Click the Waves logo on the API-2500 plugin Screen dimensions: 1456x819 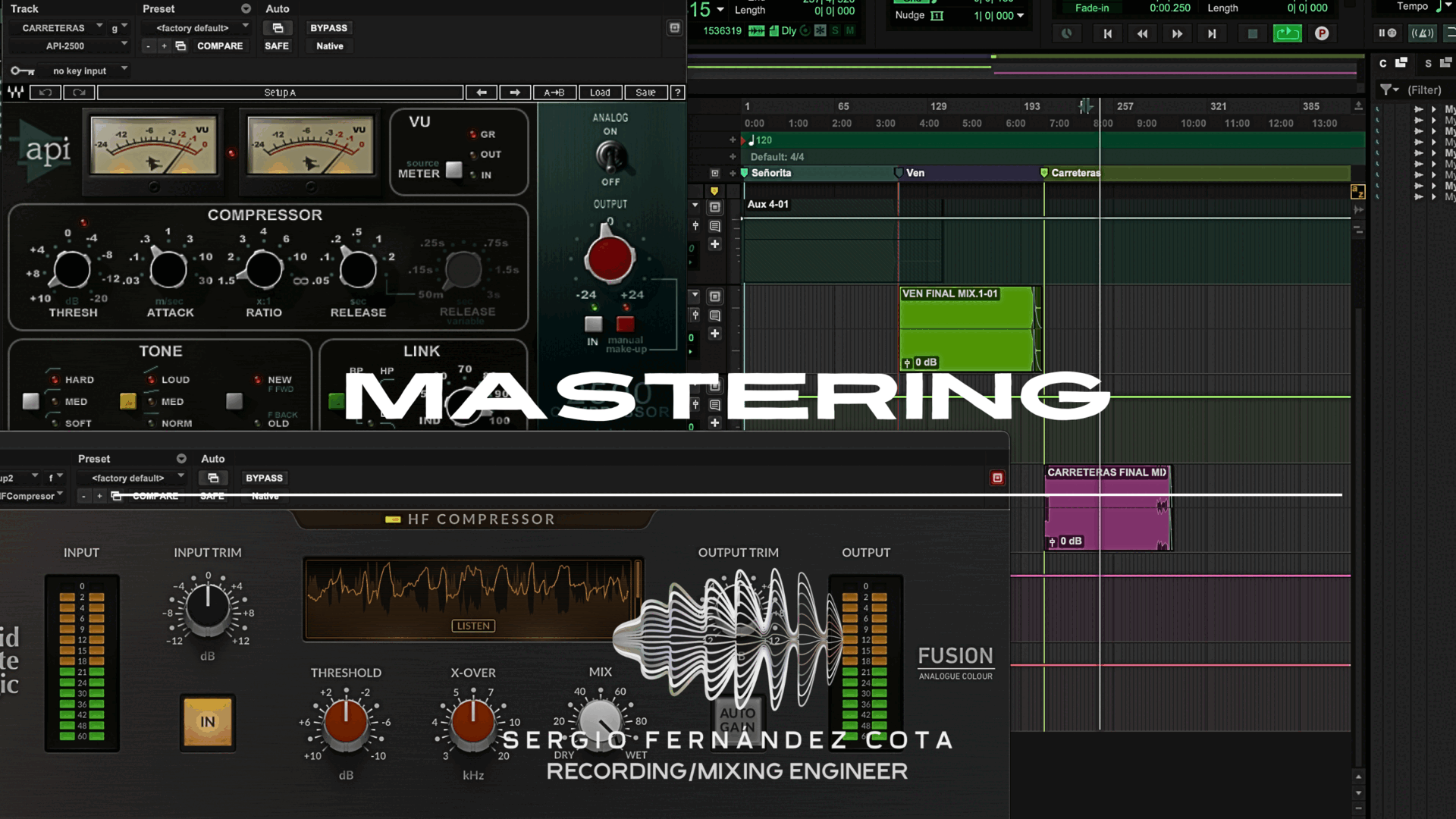tap(17, 92)
